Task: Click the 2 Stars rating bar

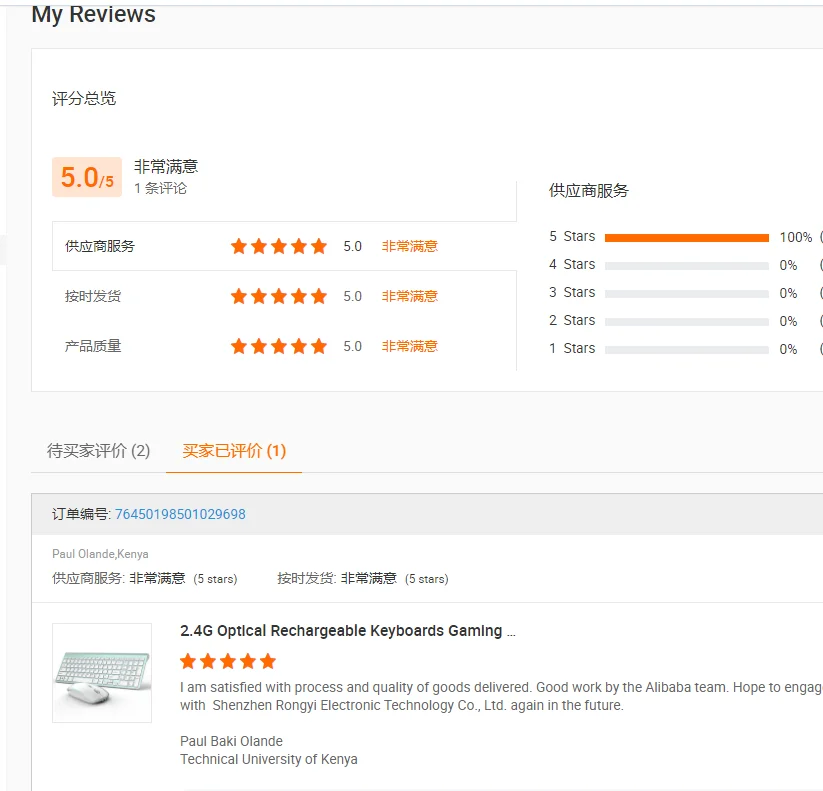Action: (686, 321)
